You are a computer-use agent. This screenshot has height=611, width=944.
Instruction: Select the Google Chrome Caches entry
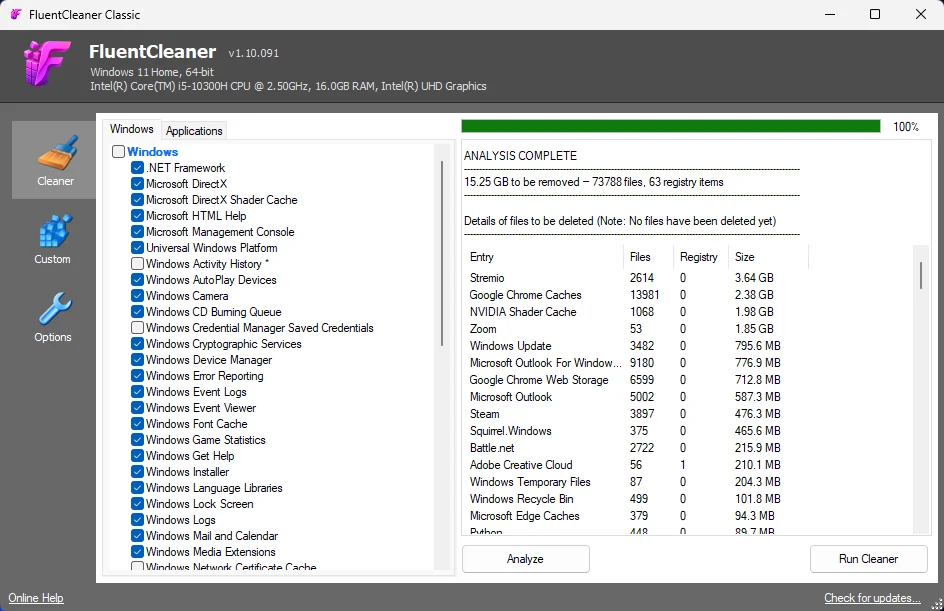coord(638,295)
